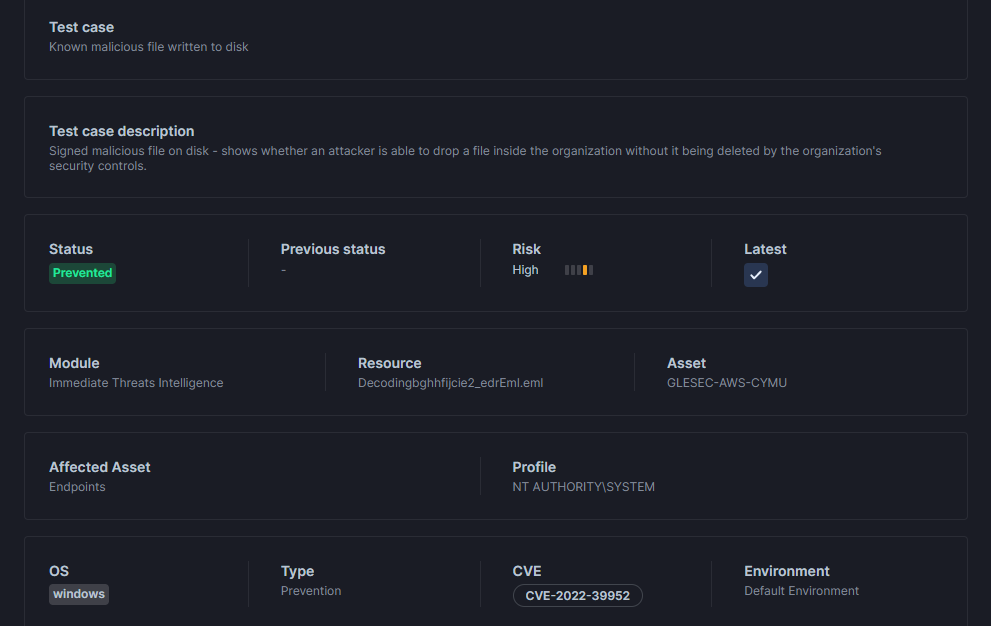Select the NT AUTHORITY\SYSTEM profile value
The height and width of the screenshot is (626, 991).
583,487
